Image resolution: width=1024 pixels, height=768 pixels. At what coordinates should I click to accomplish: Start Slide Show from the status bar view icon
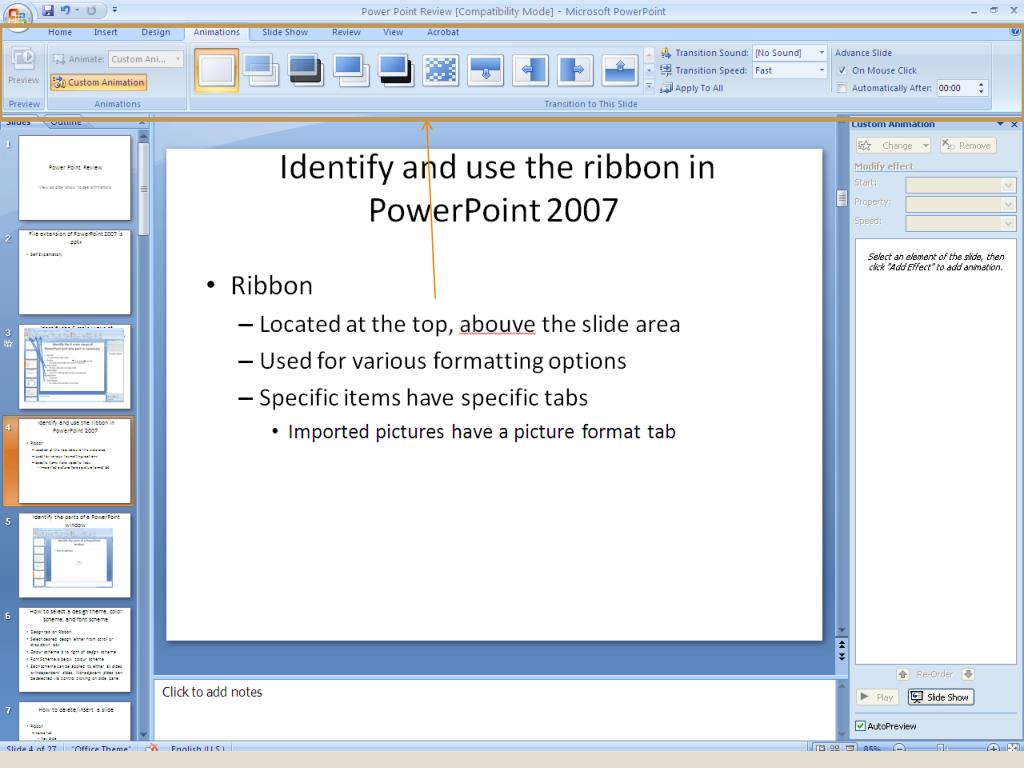click(x=850, y=748)
